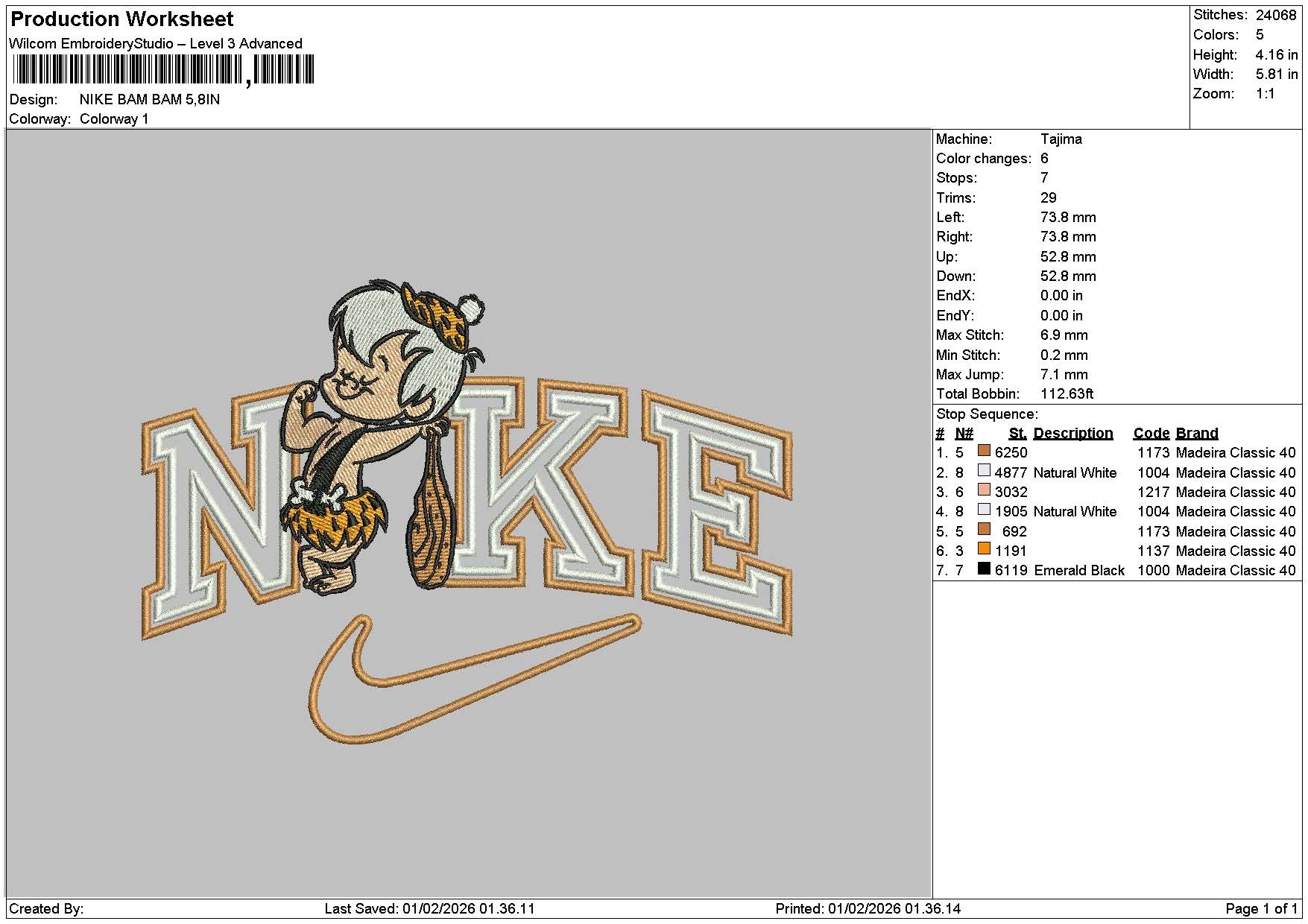Click the peach swatch beside stitch count 3032
Screen dimensions: 1308x924
point(984,490)
